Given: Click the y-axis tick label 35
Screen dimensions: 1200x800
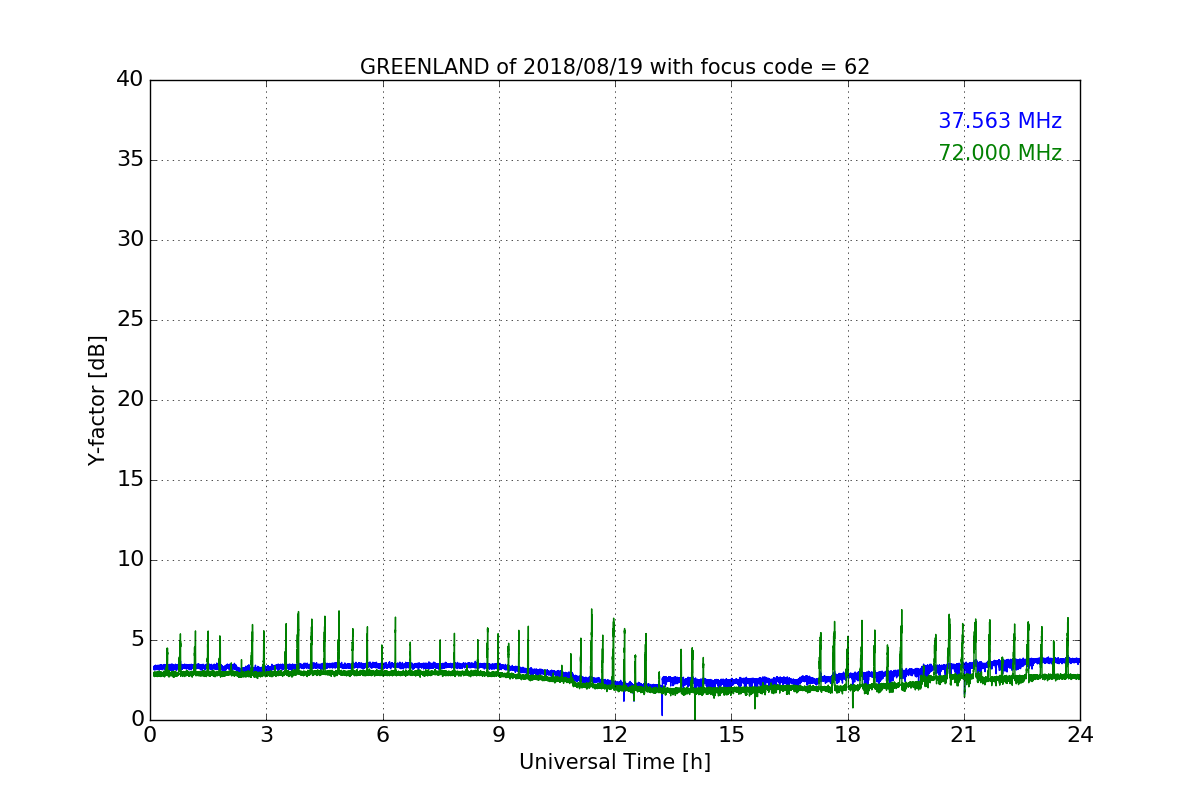Looking at the screenshot, I should 130,160.
